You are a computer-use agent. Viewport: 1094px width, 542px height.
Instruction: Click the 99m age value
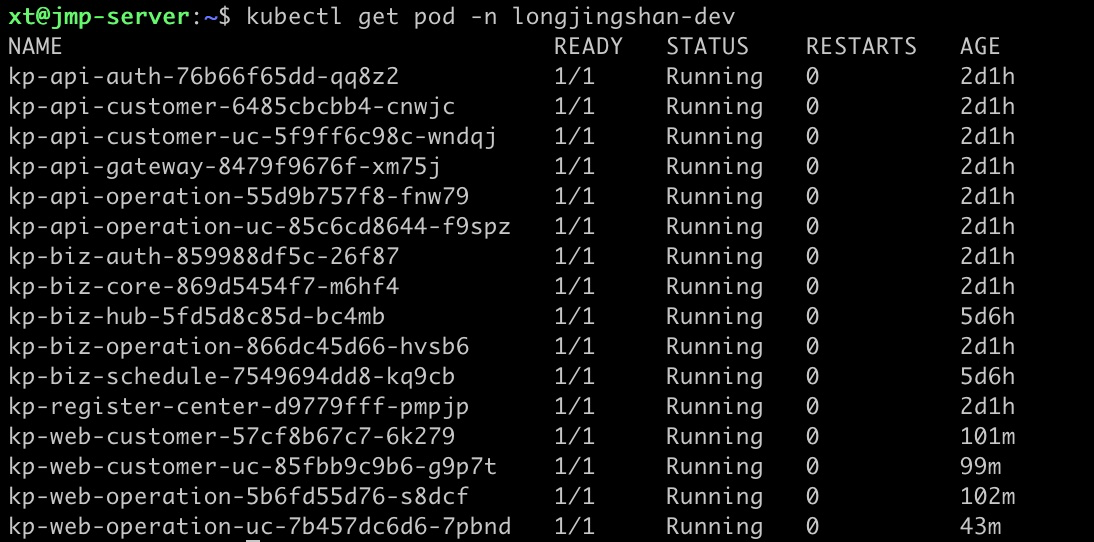point(980,467)
